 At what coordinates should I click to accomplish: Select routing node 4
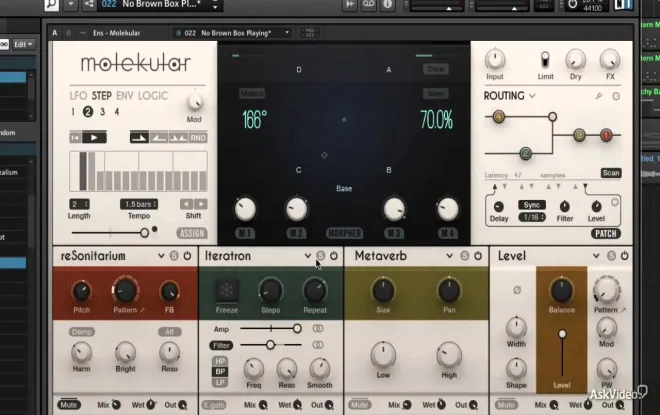499,117
